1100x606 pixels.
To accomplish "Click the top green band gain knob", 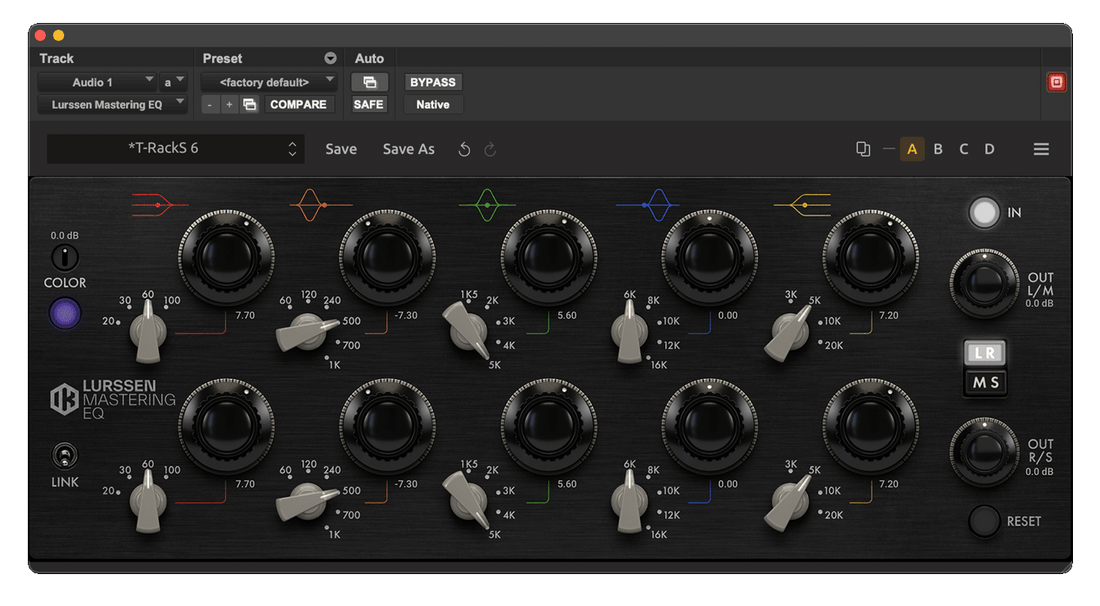I will click(549, 257).
